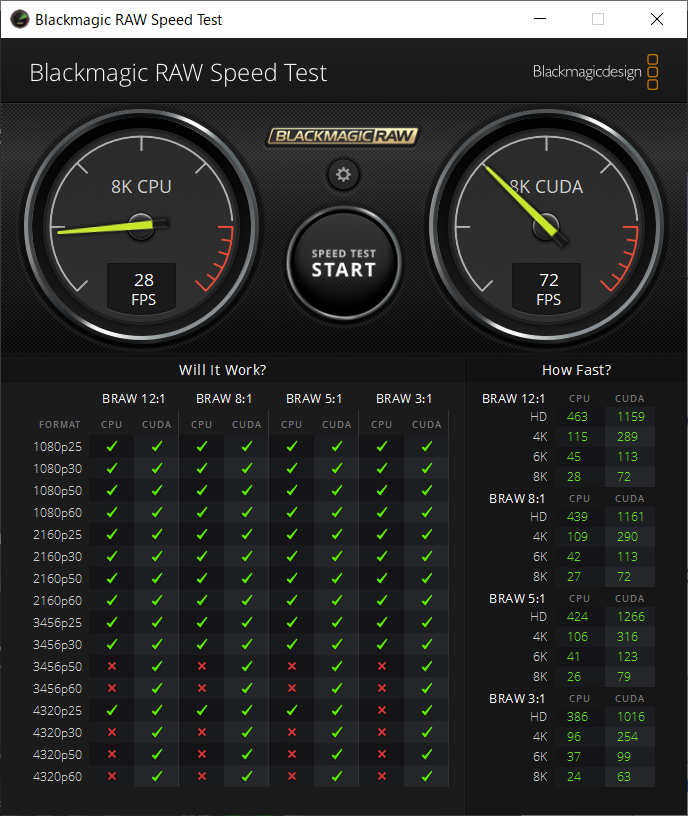Click BRAW 5:1 section label in How Fast
Screen dimensions: 688x816
517,598
